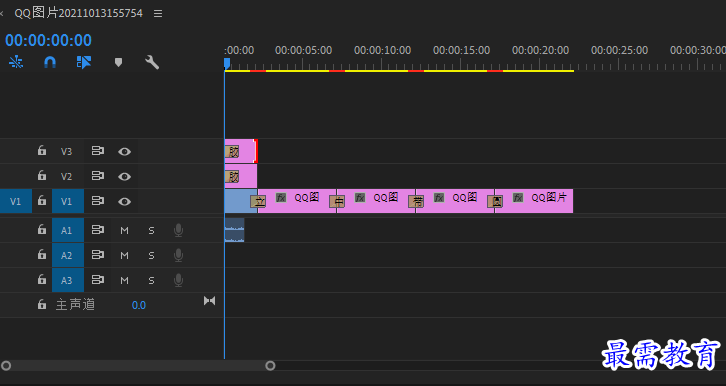Mute track A3
This screenshot has height=386, width=726.
pos(125,280)
